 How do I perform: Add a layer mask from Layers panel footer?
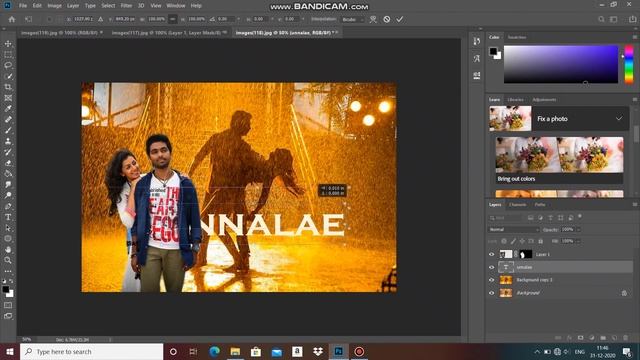point(580,338)
